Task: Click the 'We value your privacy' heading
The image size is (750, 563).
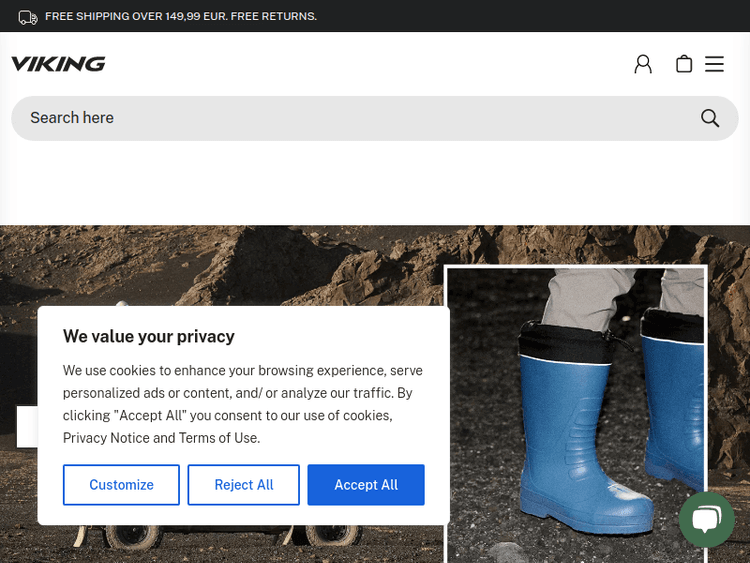Action: pyautogui.click(x=149, y=337)
